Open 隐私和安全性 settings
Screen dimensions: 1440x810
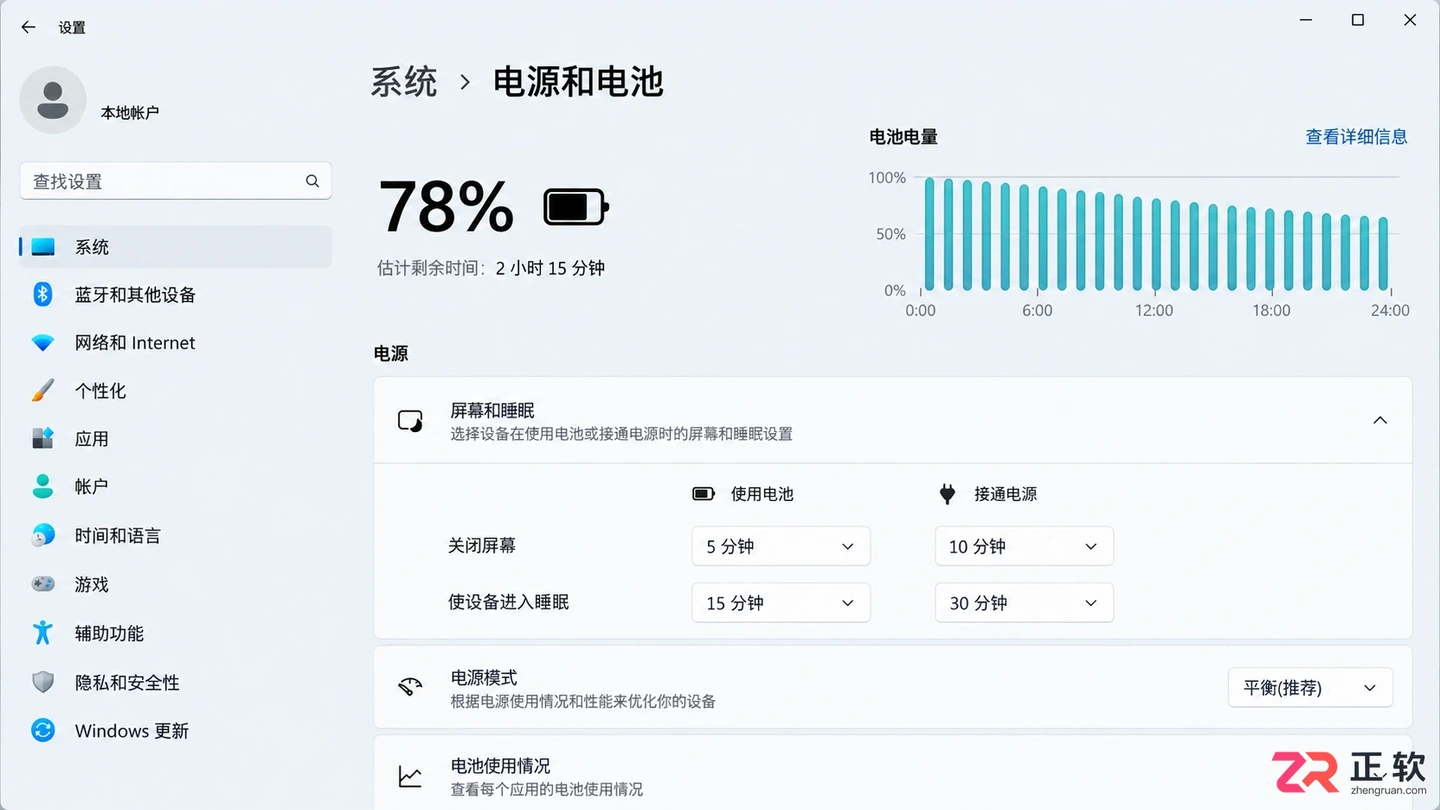pyautogui.click(x=176, y=682)
